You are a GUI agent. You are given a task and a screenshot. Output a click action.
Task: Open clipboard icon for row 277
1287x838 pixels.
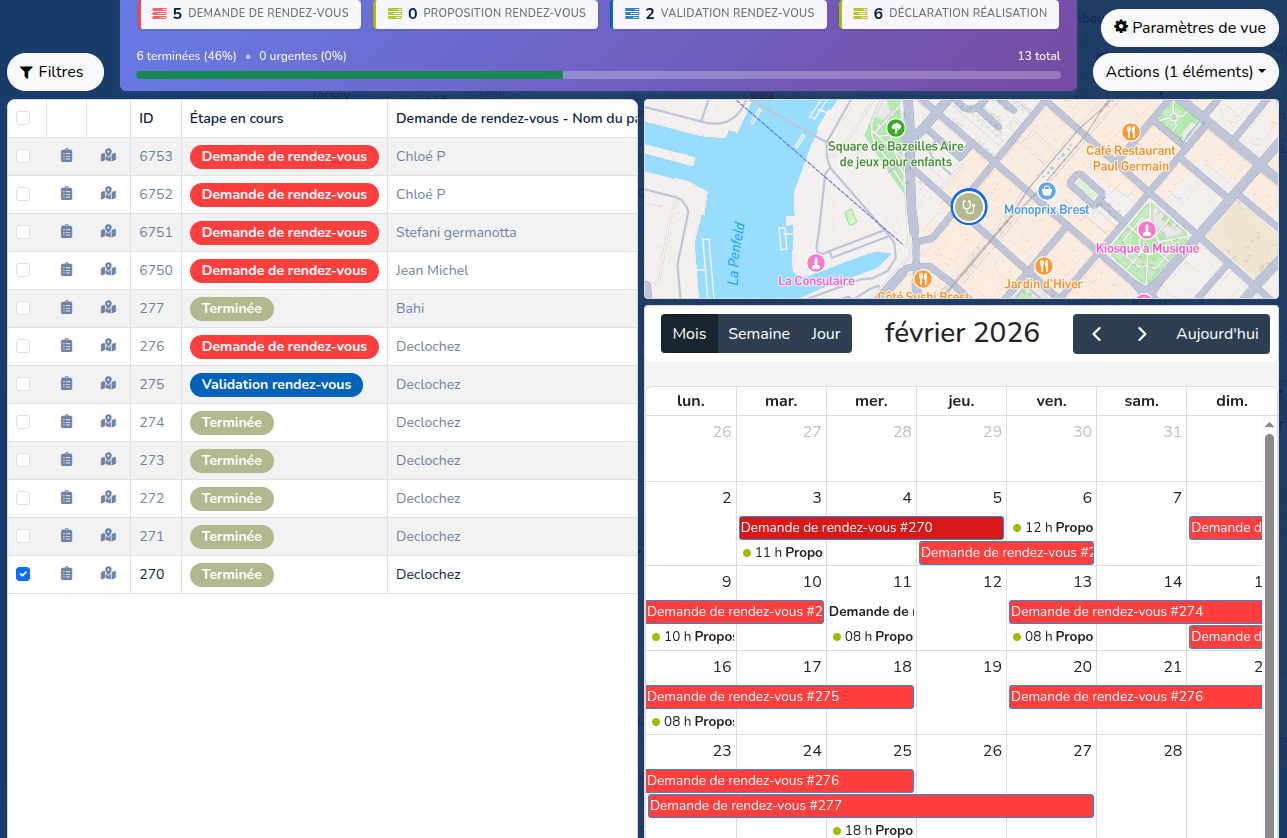pos(66,308)
